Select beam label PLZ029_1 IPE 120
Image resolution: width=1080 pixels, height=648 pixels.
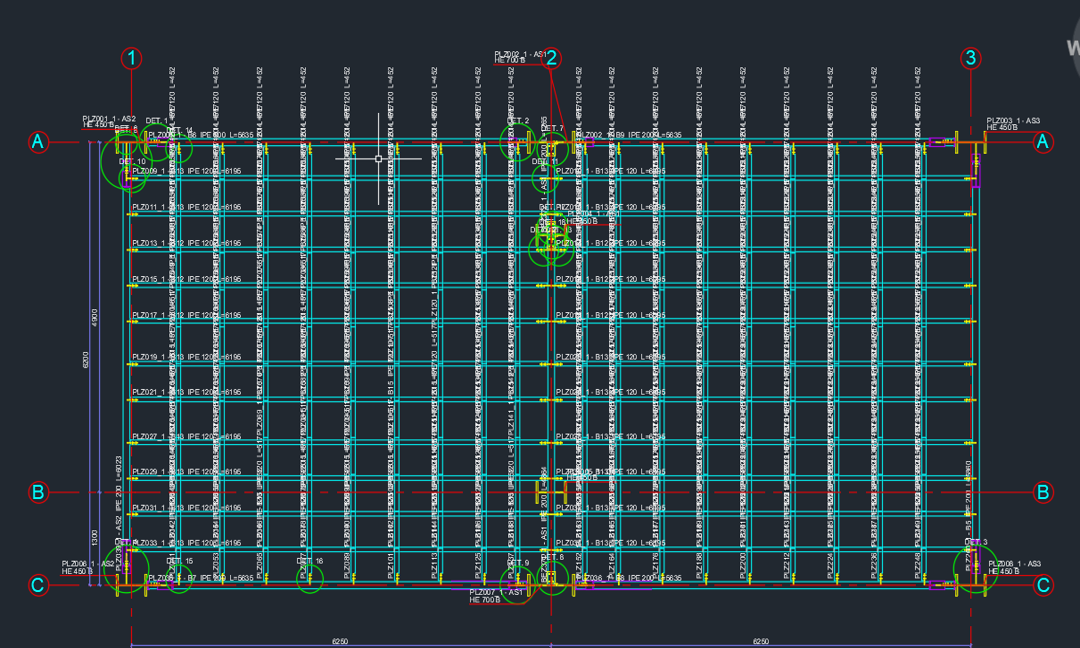coord(187,472)
